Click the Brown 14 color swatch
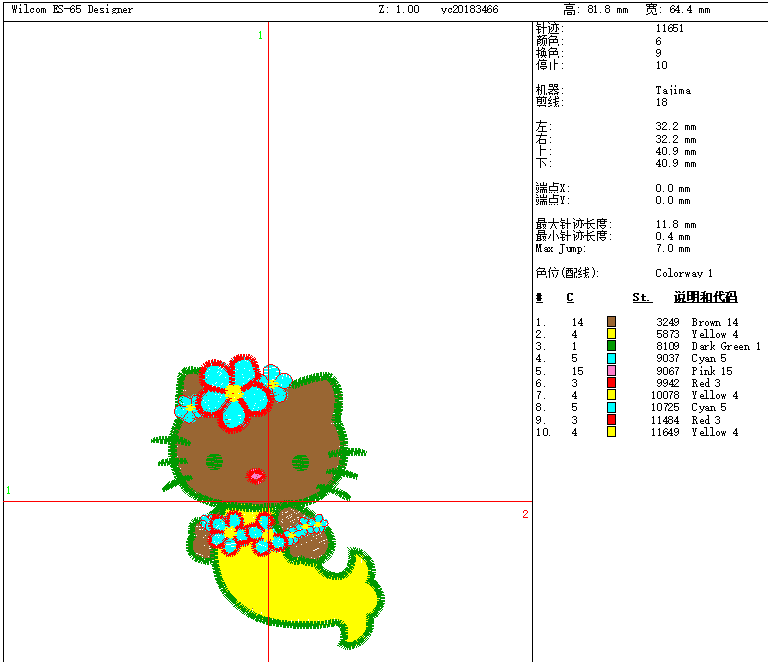Image resolution: width=768 pixels, height=662 pixels. 611,322
